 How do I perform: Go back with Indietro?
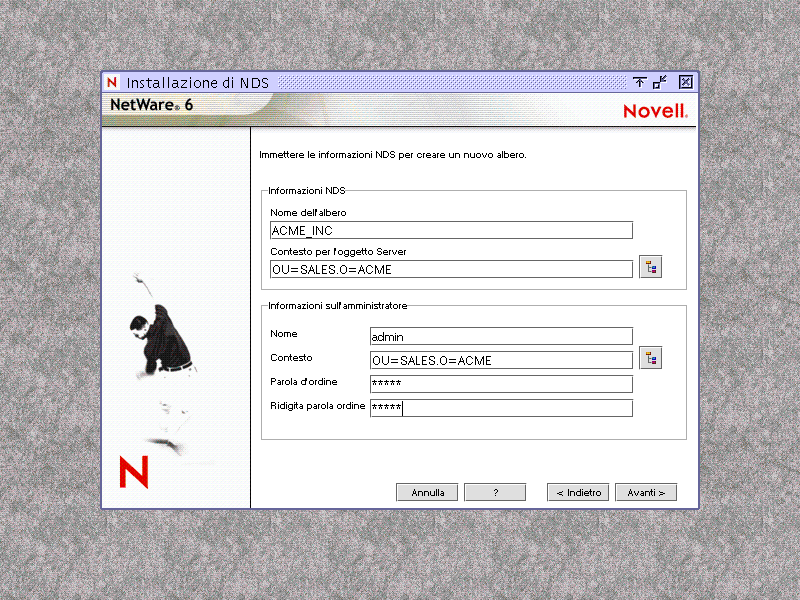(577, 491)
